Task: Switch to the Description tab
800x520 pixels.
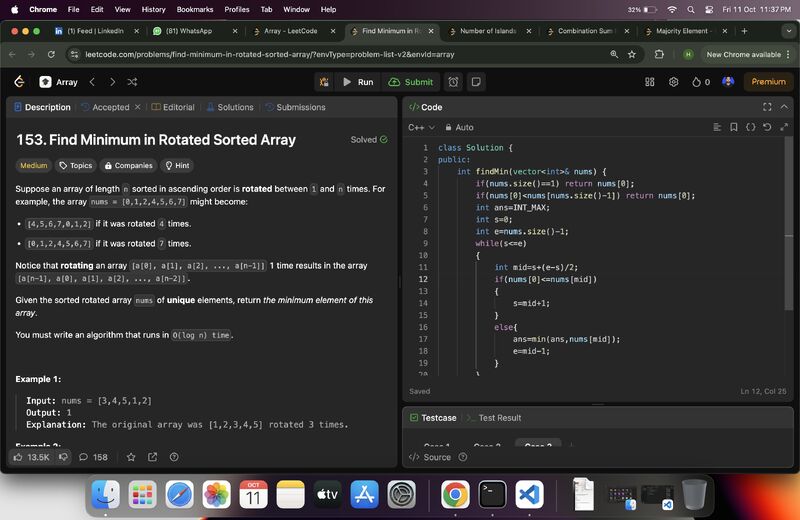Action: coord(43,107)
